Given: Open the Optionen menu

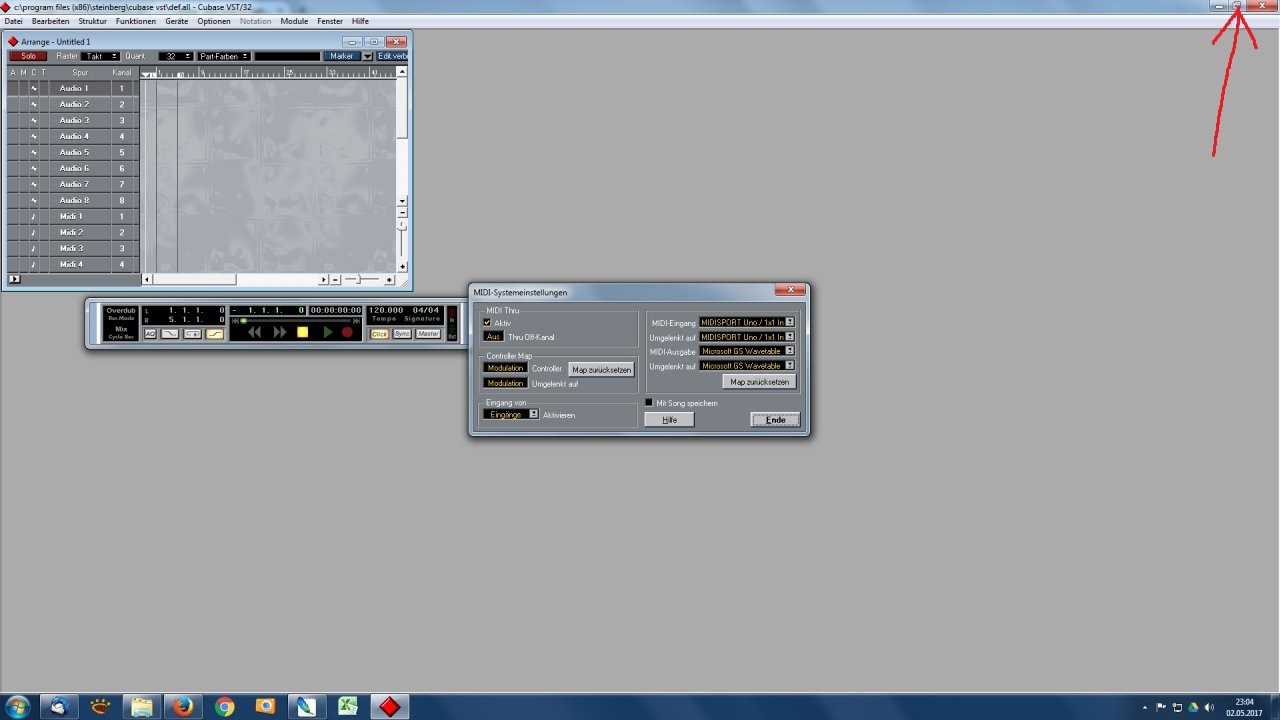Looking at the screenshot, I should click(x=213, y=21).
